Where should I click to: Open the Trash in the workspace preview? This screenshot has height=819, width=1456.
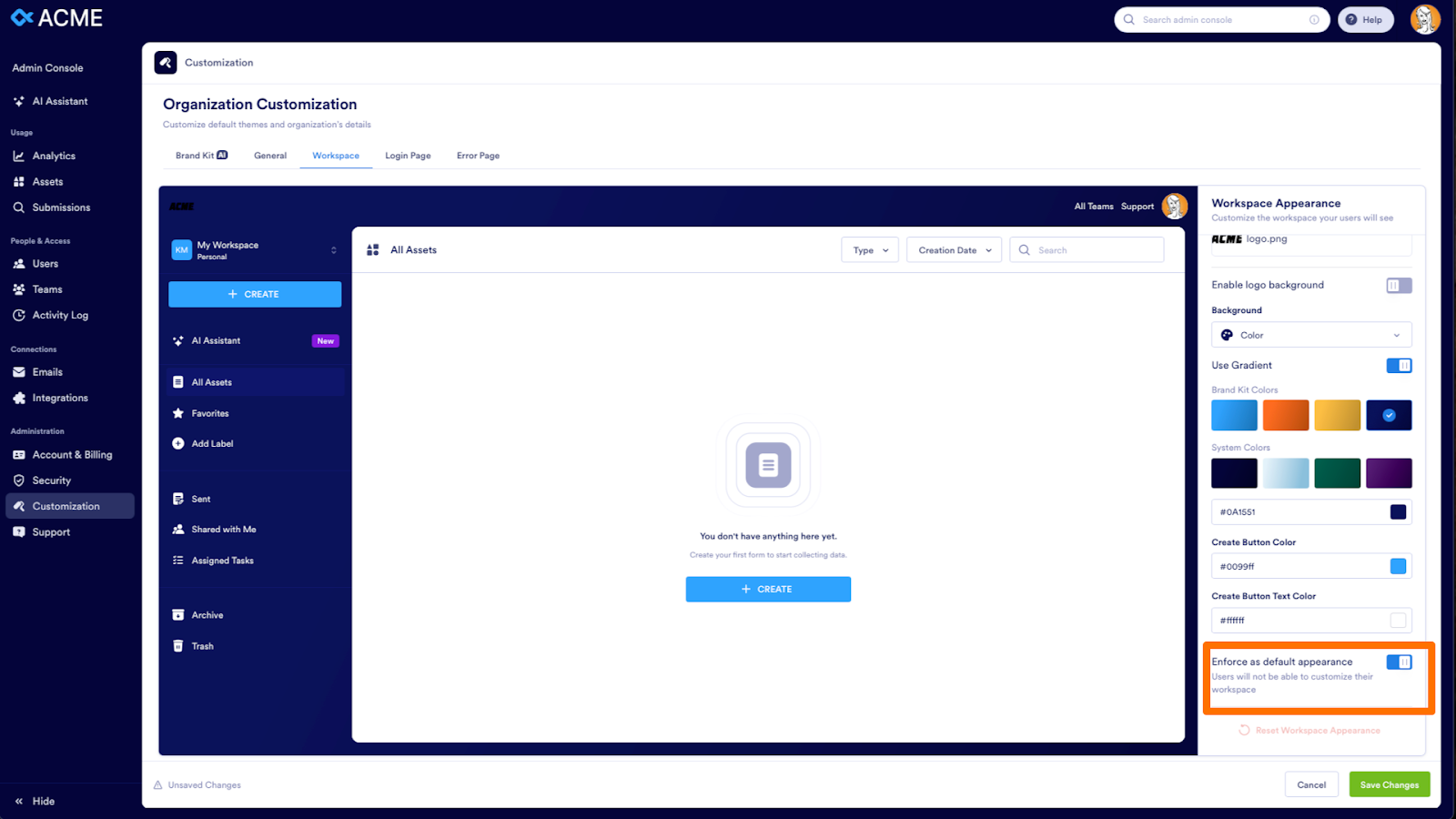pos(201,645)
